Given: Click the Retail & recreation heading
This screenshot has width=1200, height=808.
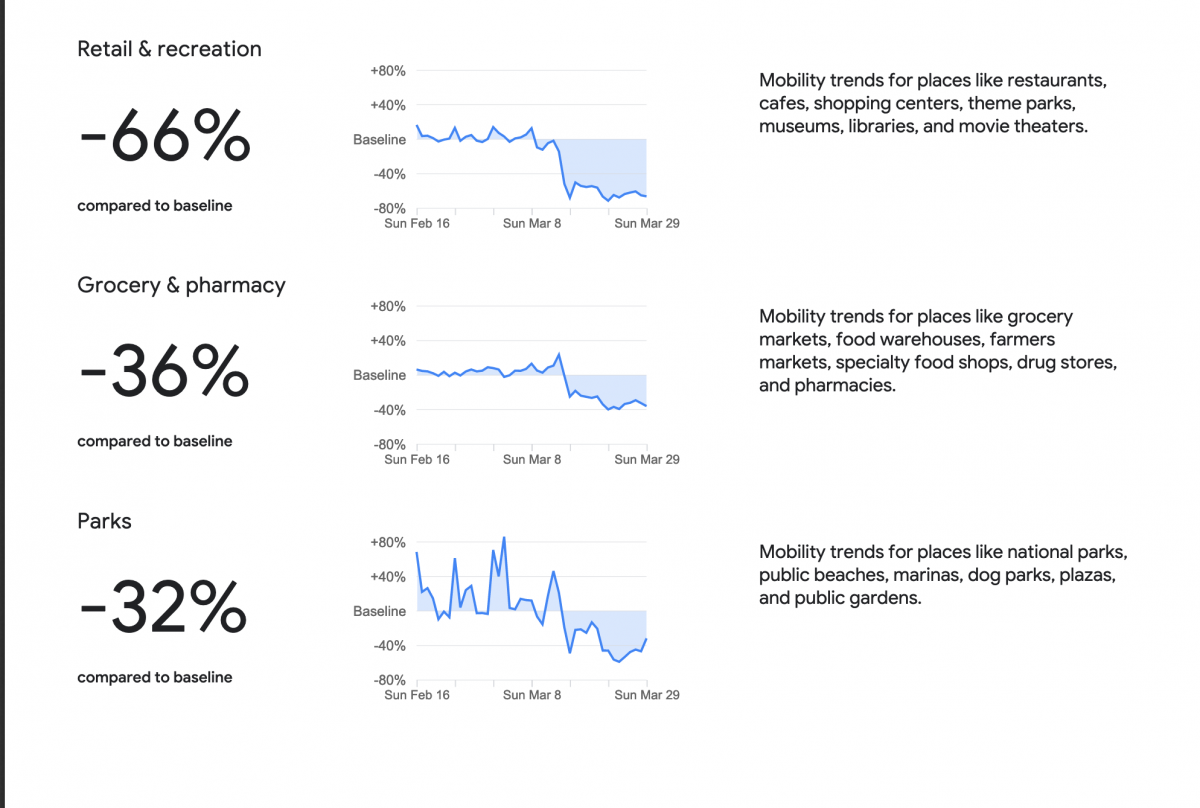Looking at the screenshot, I should click(169, 49).
